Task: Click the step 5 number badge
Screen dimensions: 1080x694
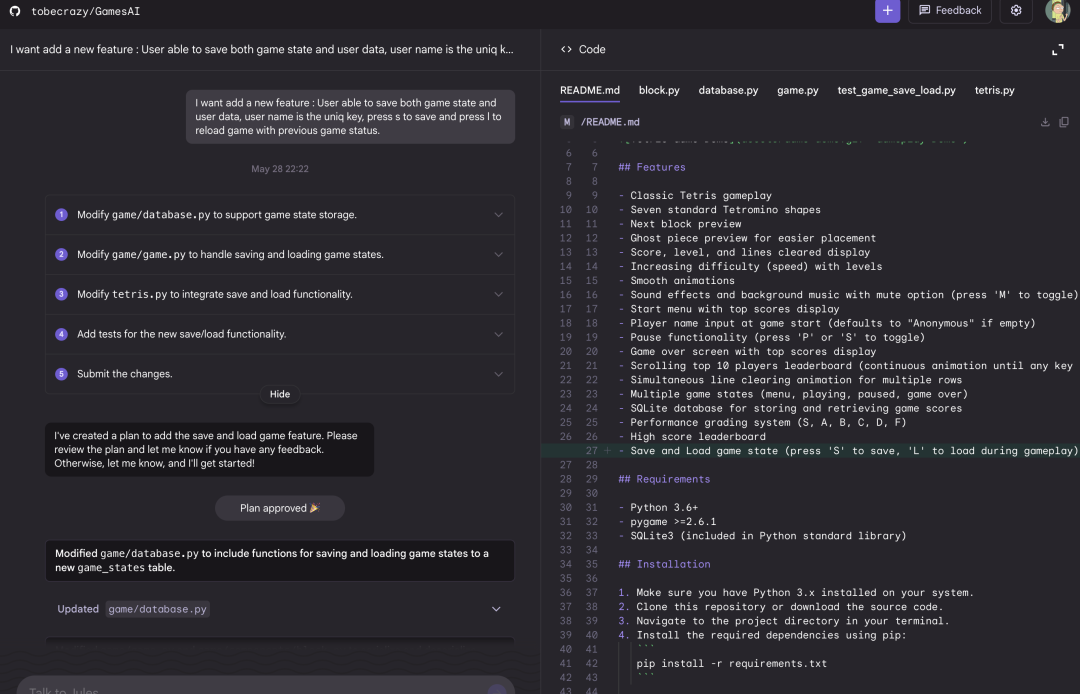Action: coord(61,374)
